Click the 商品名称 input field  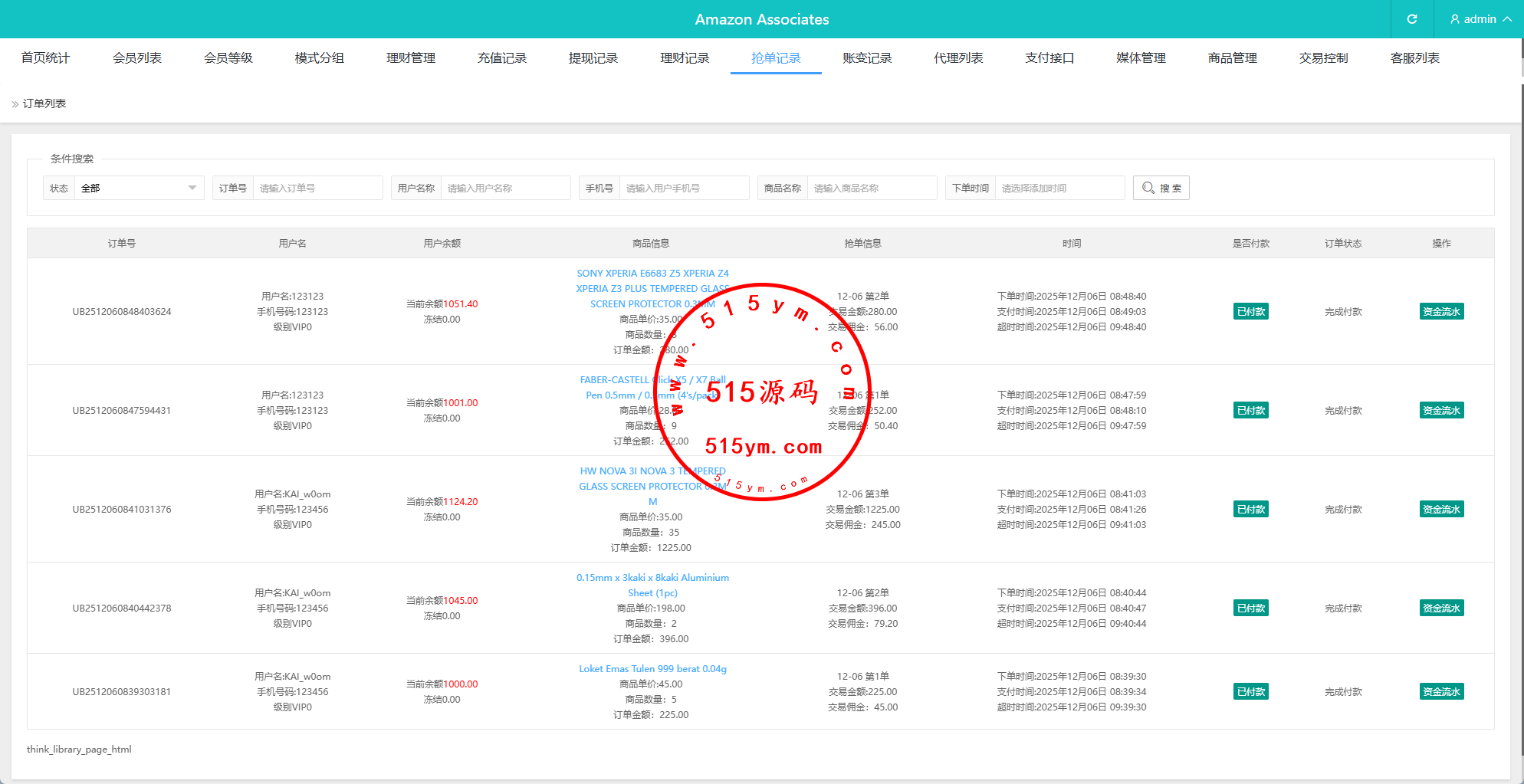pos(872,188)
